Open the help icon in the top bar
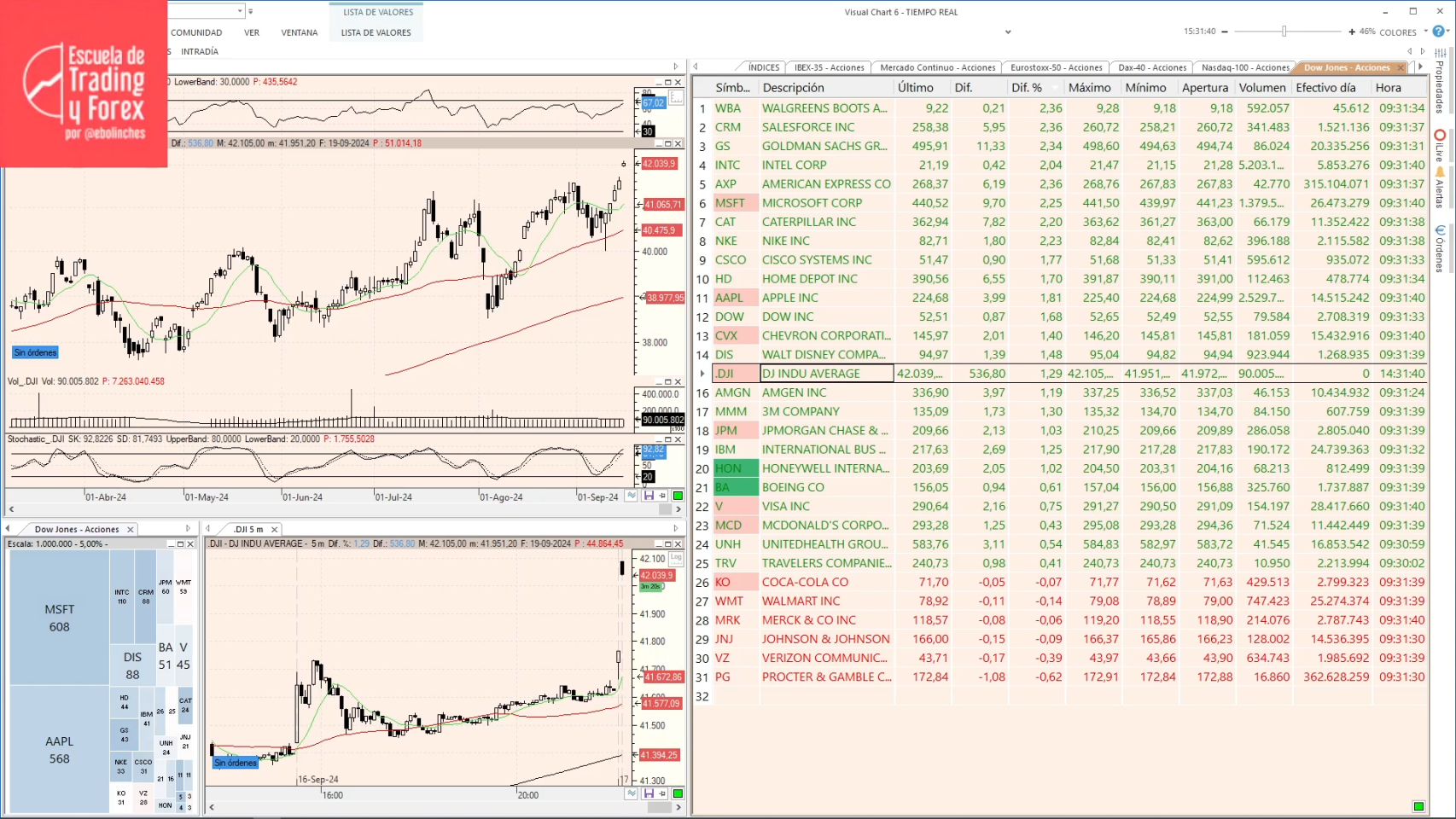Viewport: 1456px width, 819px height. [1438, 32]
